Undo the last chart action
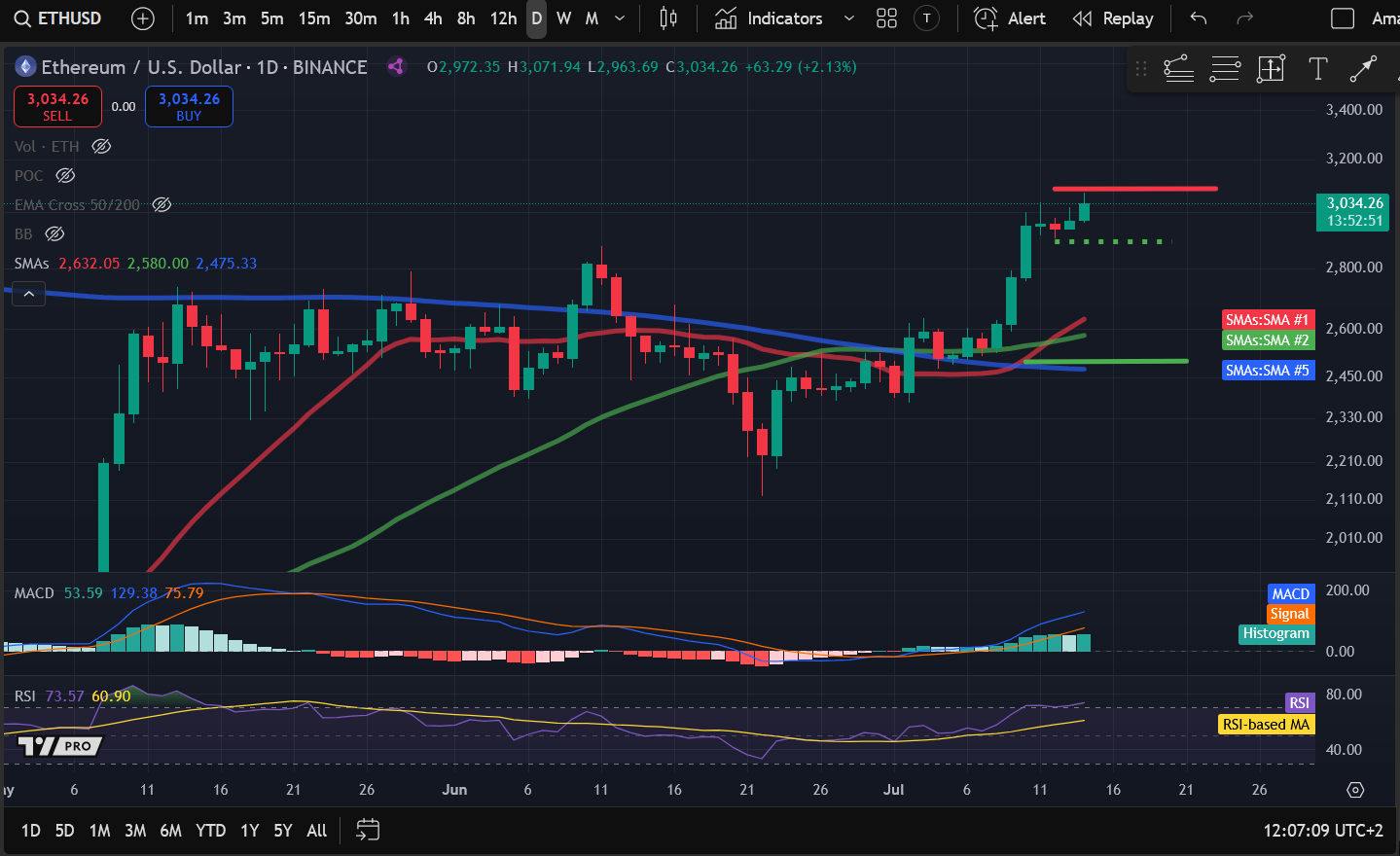The width and height of the screenshot is (1400, 856). (1199, 18)
